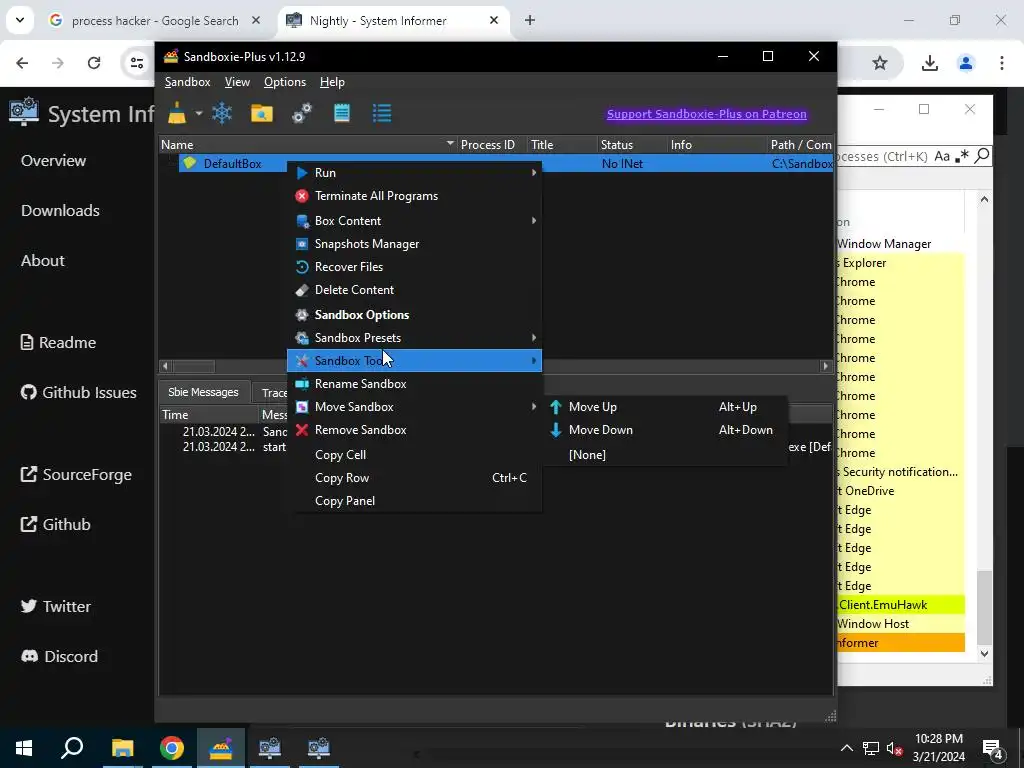Open Chrome profile avatar icon

[966, 63]
